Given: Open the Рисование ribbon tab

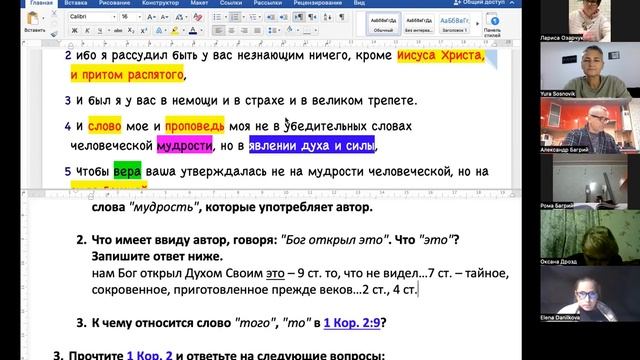Looking at the screenshot, I should [x=115, y=3].
